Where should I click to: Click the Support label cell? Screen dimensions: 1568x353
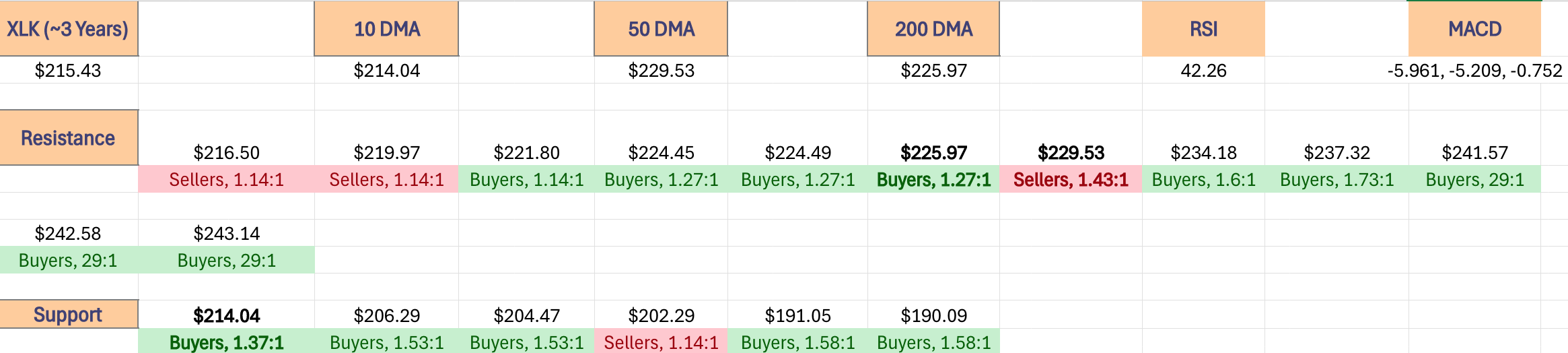click(69, 315)
